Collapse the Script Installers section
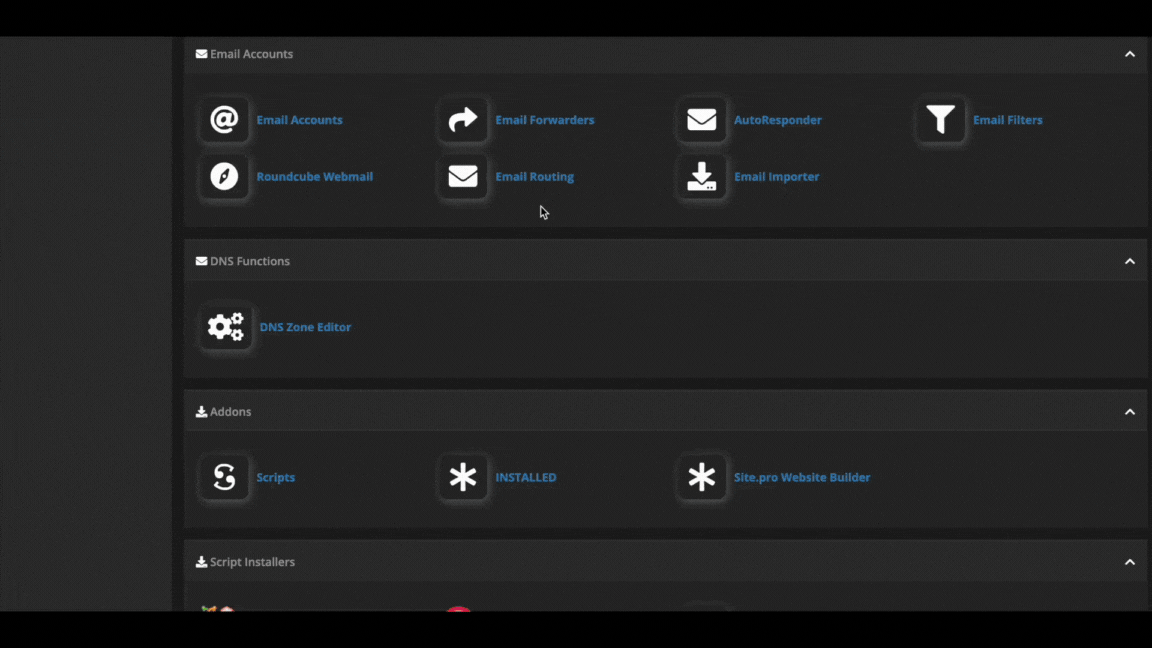Image resolution: width=1152 pixels, height=648 pixels. 1129,562
